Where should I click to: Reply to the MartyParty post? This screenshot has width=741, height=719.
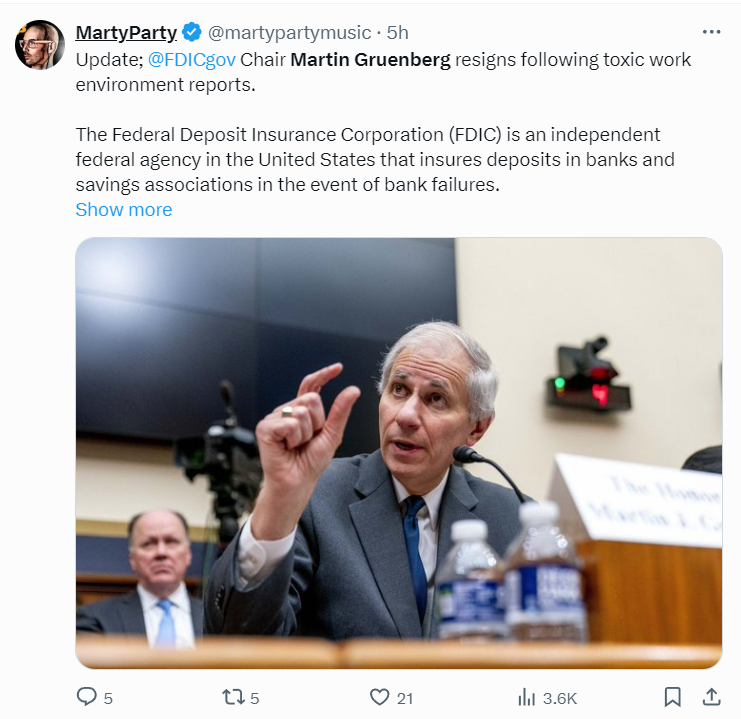(87, 697)
